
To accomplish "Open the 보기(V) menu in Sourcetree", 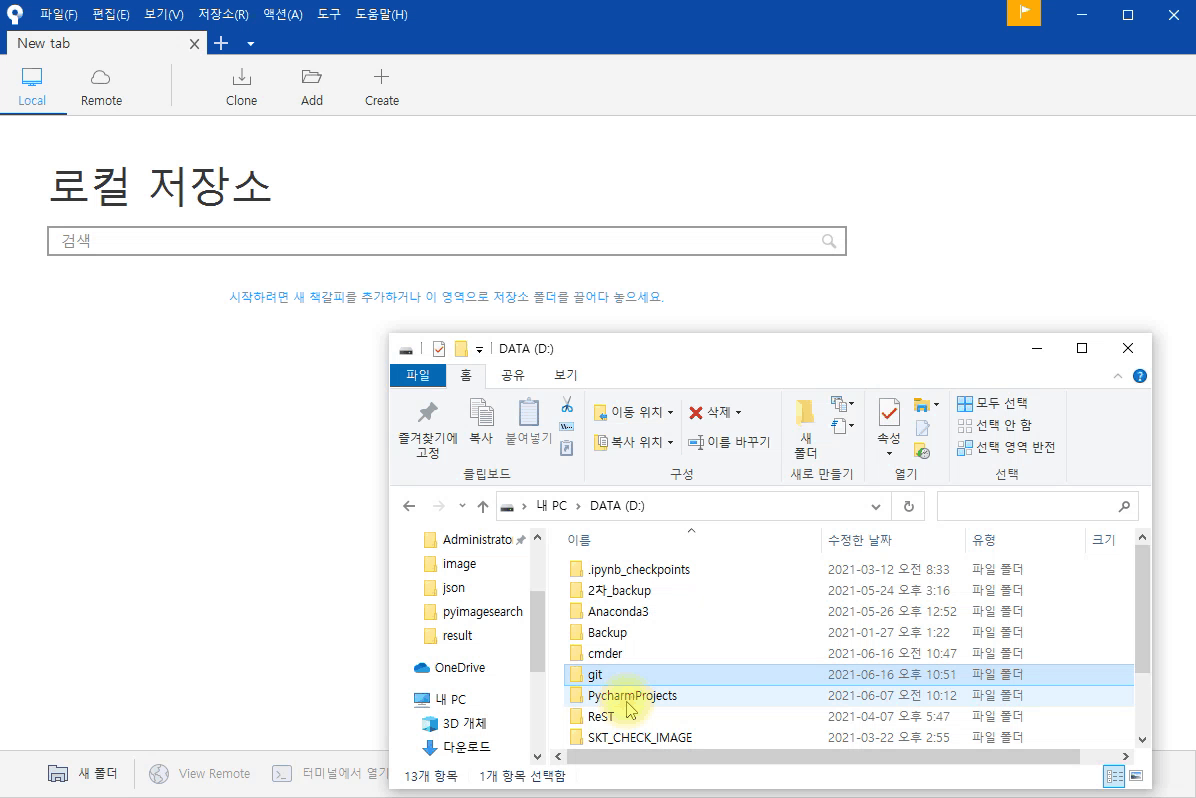I will 164,14.
